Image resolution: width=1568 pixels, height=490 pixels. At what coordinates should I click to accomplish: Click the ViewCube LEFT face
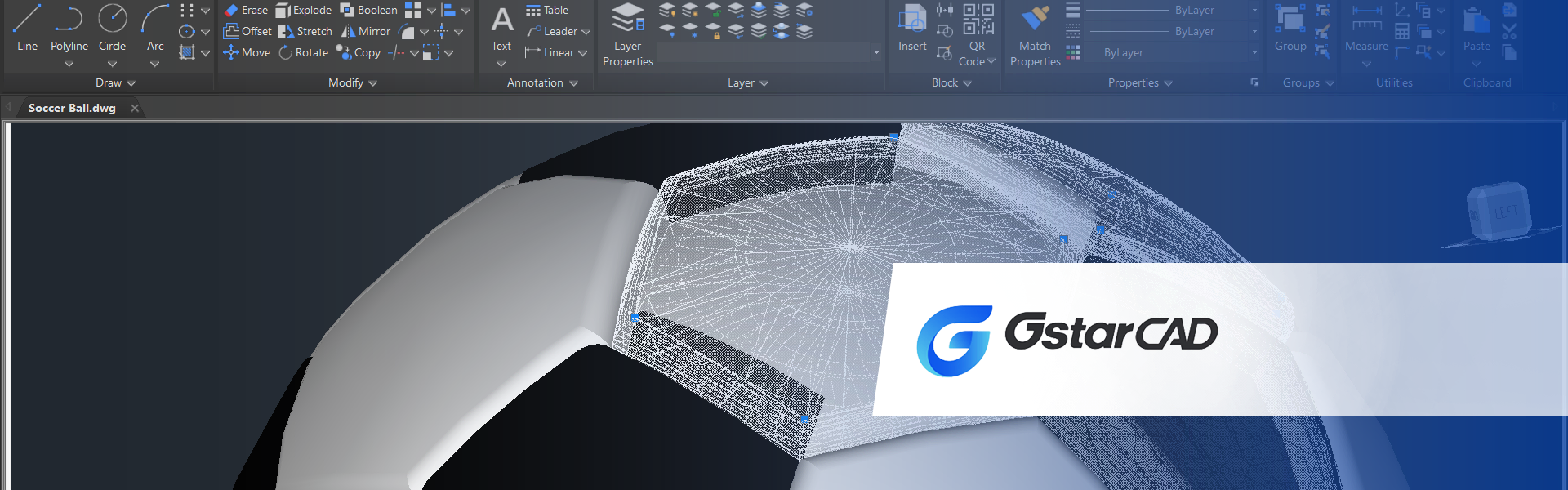point(1505,213)
